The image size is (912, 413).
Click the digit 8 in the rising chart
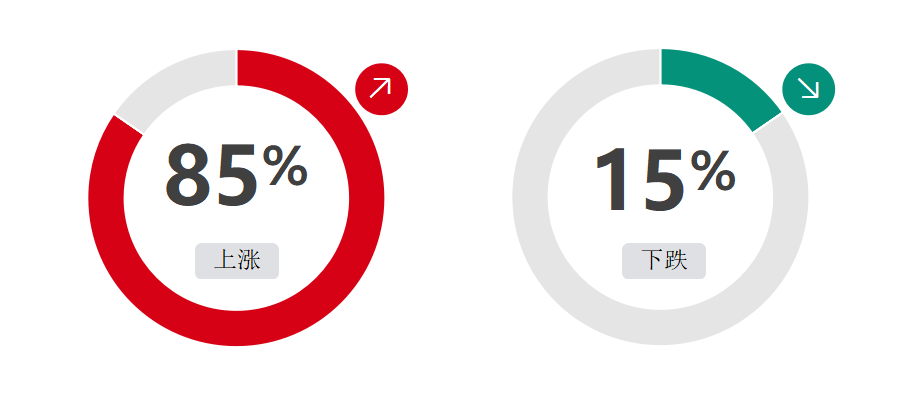tap(188, 176)
